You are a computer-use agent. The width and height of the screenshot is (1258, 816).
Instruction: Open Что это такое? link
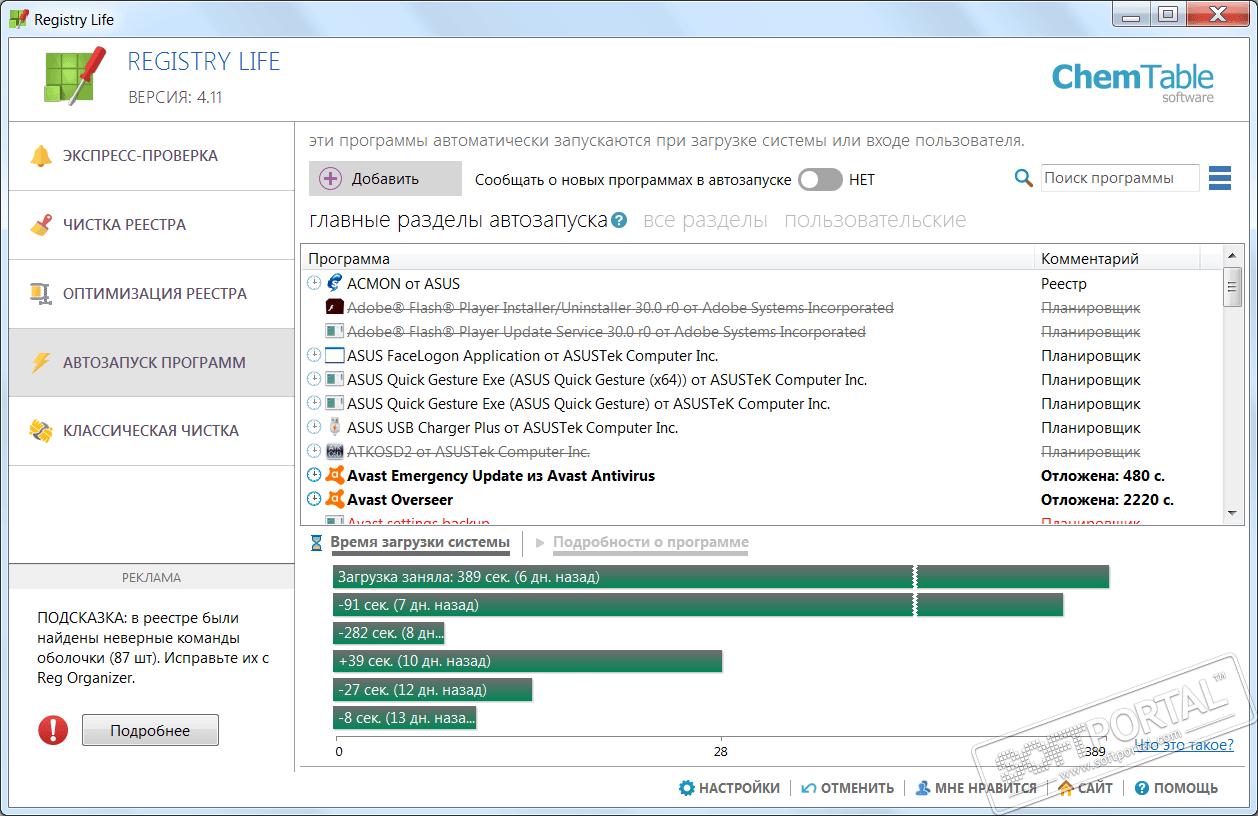(1184, 745)
